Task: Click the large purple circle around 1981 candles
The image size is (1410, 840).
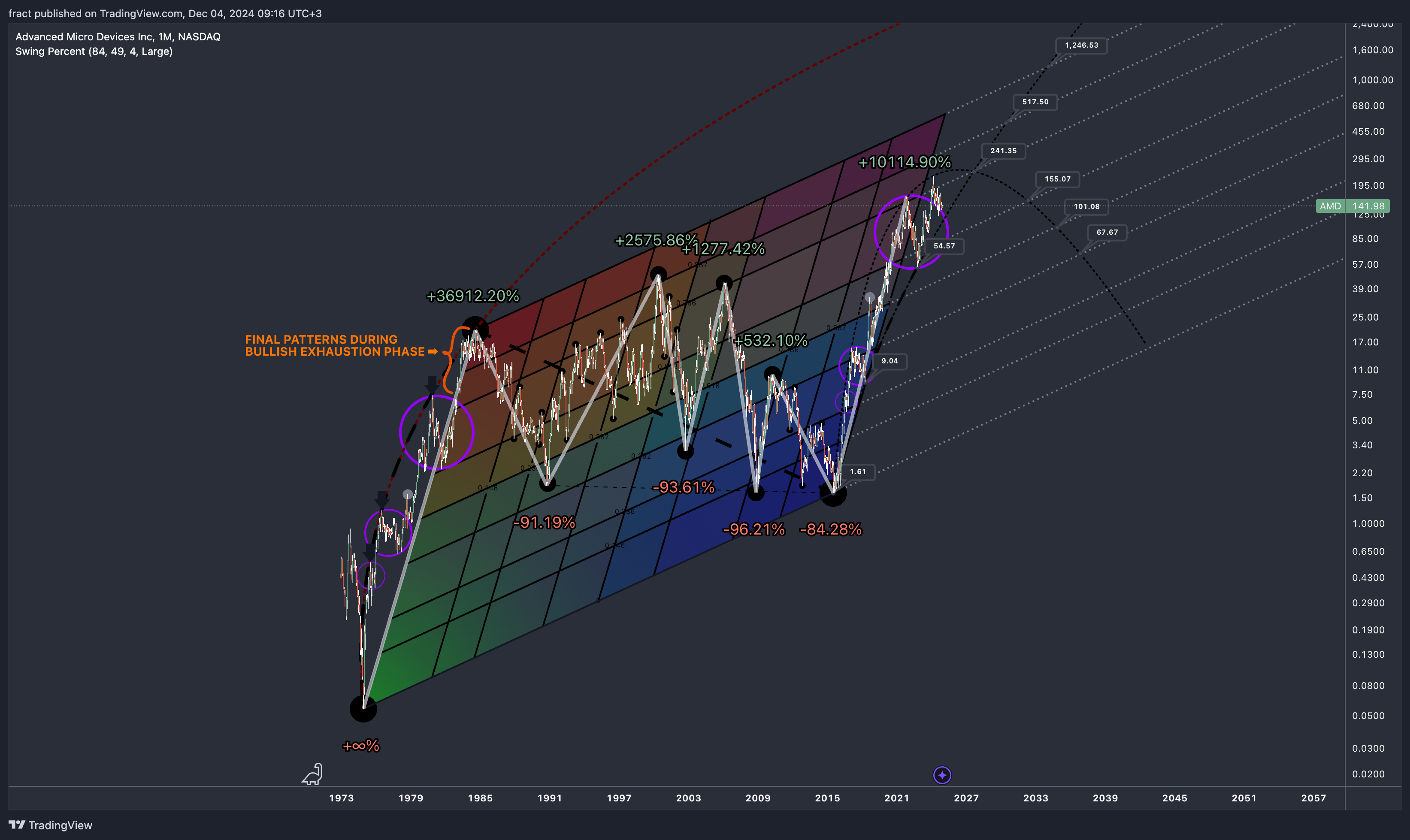Action: [436, 433]
